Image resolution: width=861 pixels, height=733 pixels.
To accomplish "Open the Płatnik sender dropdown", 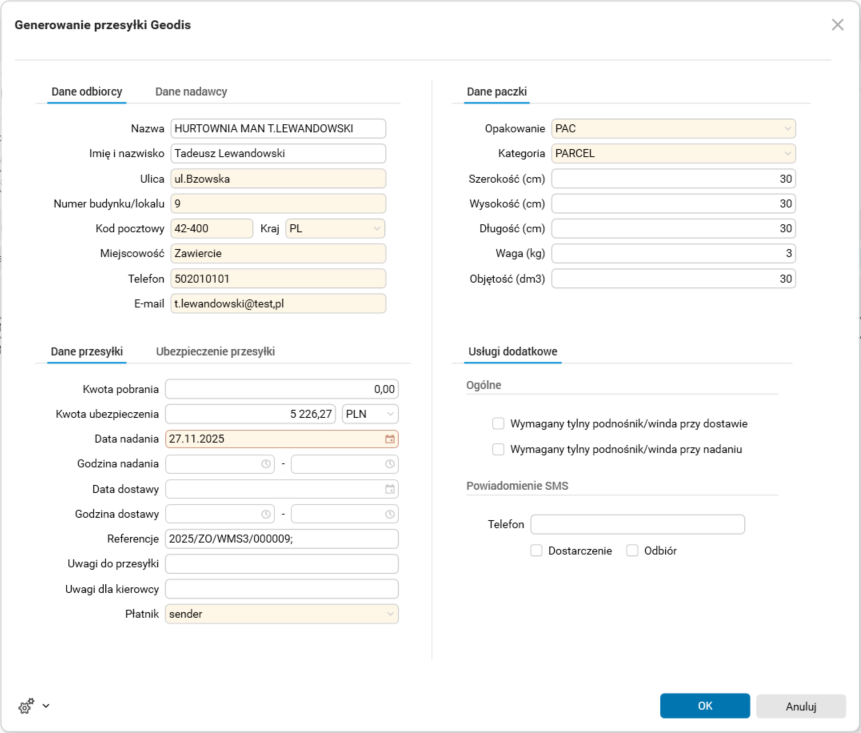I will [390, 614].
